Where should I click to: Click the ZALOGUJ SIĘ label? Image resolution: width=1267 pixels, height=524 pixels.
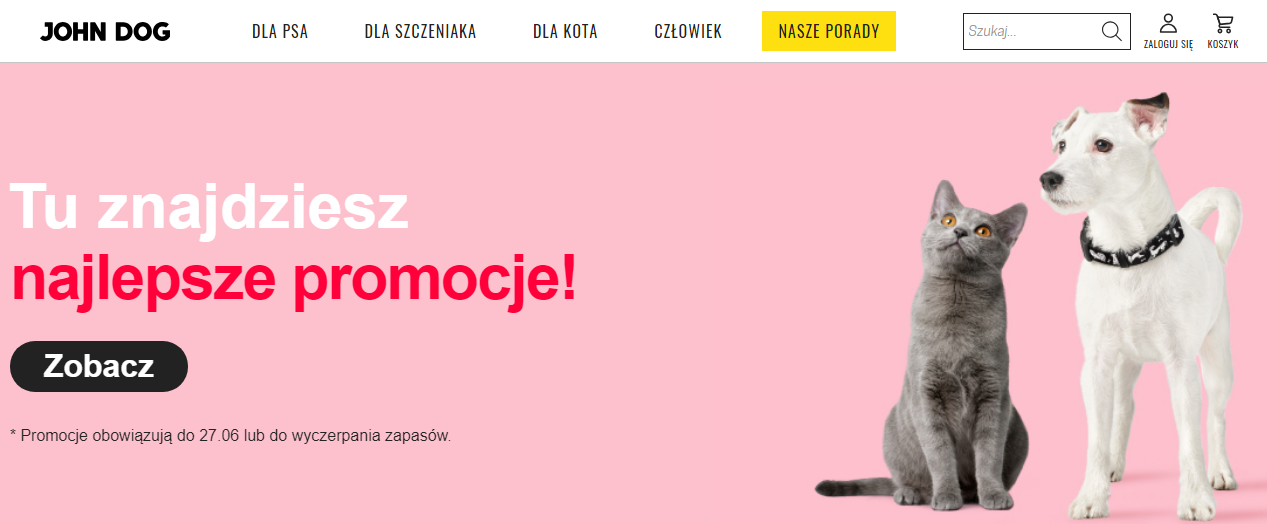[1168, 45]
